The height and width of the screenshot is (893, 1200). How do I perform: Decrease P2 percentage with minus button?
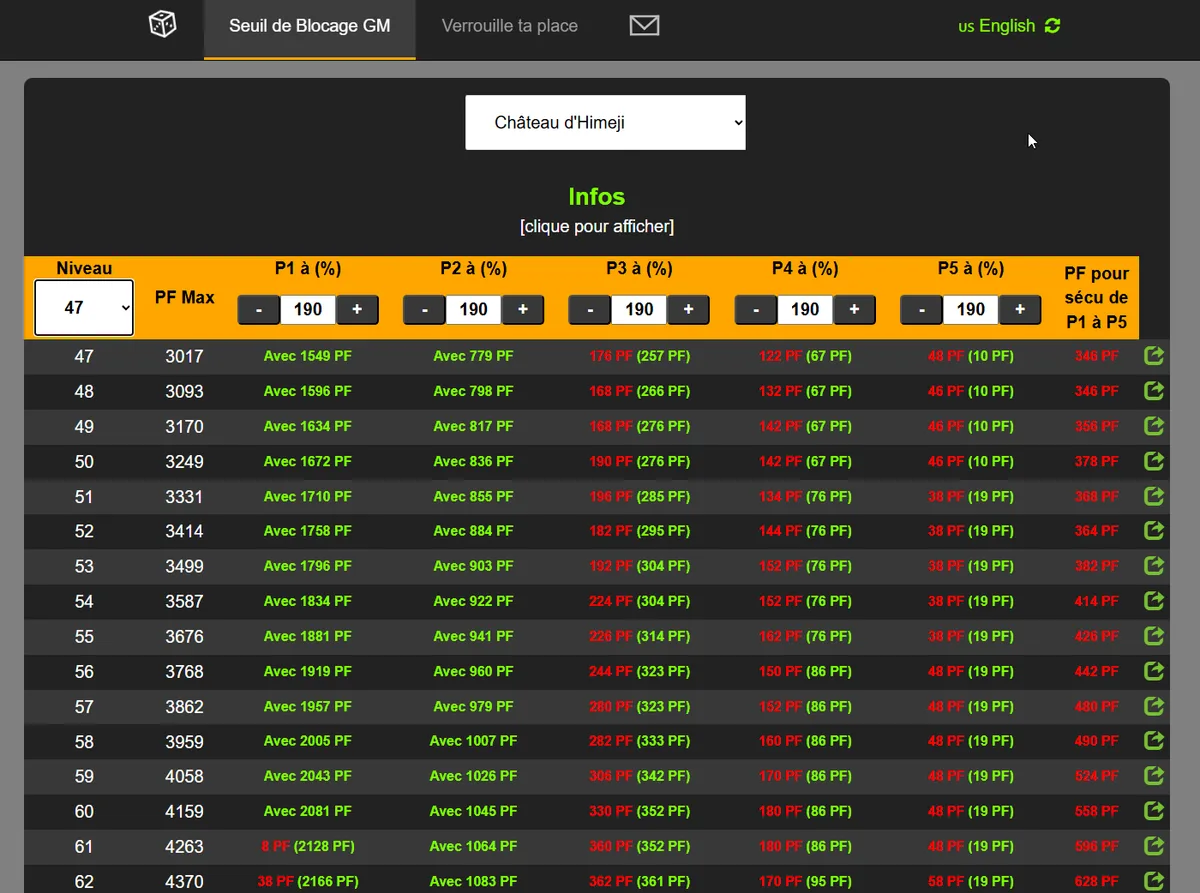click(425, 310)
